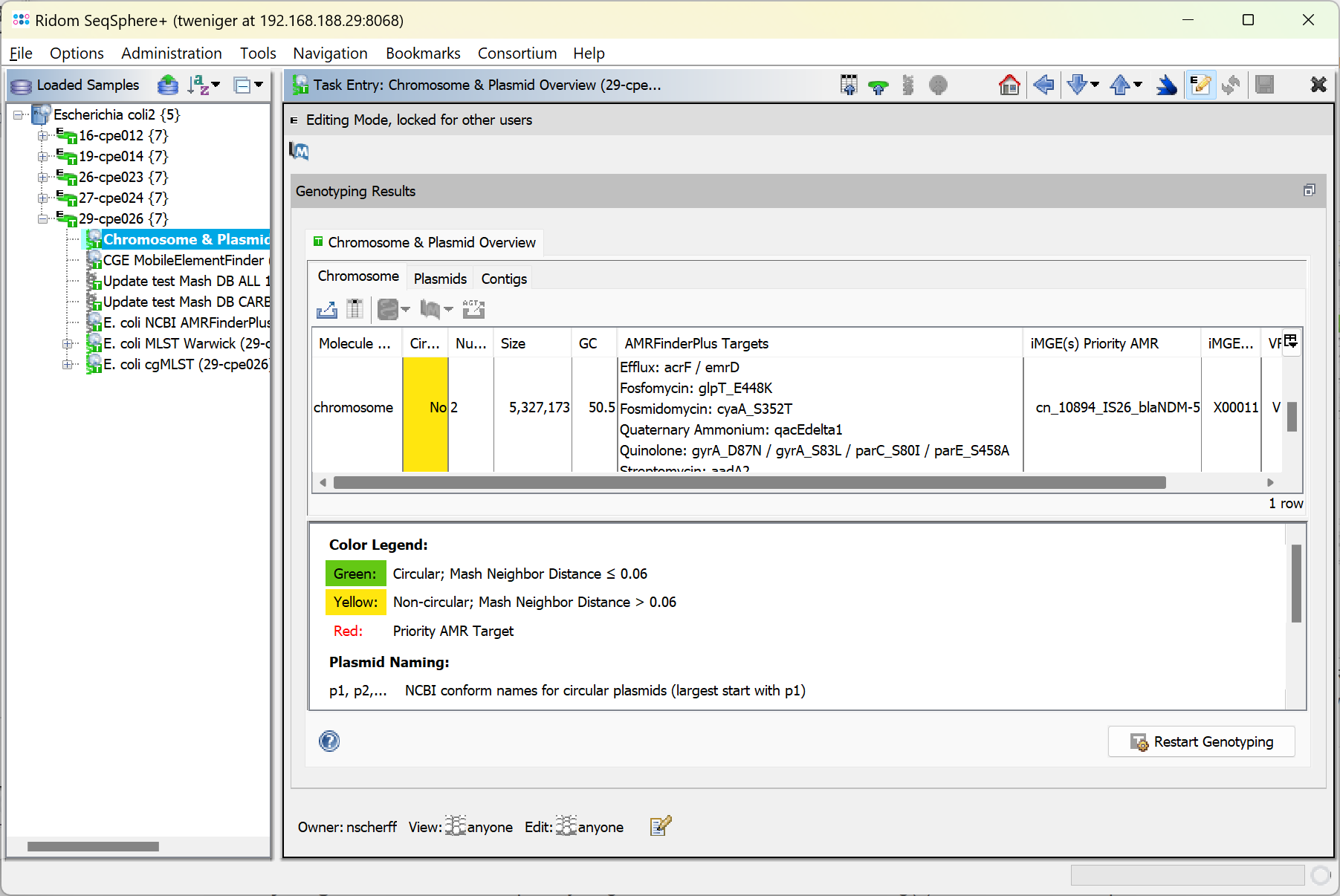Click the detach Genotyping Results panel icon
The image size is (1340, 896).
pyautogui.click(x=1309, y=191)
